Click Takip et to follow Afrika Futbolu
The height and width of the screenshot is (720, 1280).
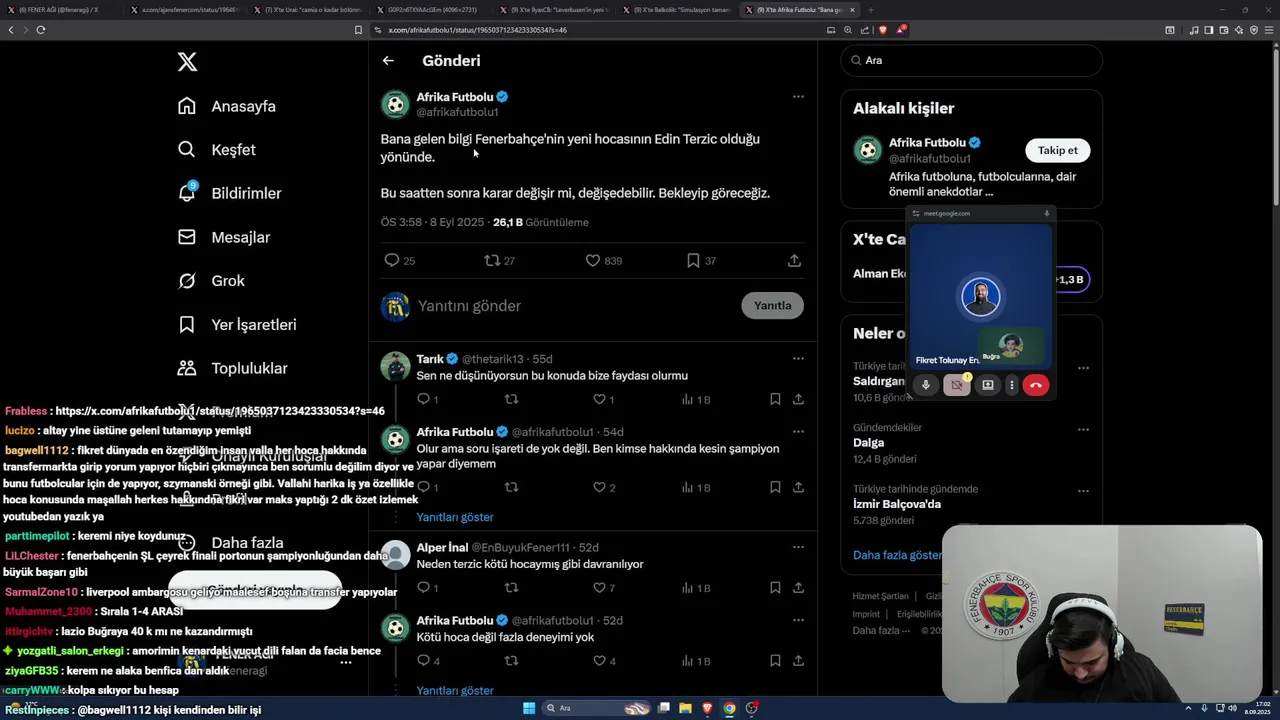1057,150
